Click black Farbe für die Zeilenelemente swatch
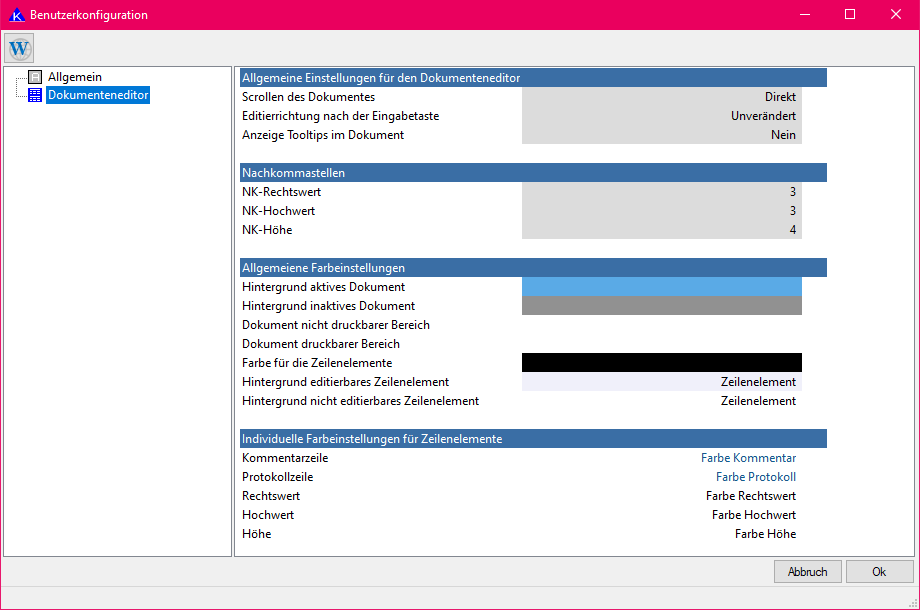The height and width of the screenshot is (610, 920). coord(661,363)
